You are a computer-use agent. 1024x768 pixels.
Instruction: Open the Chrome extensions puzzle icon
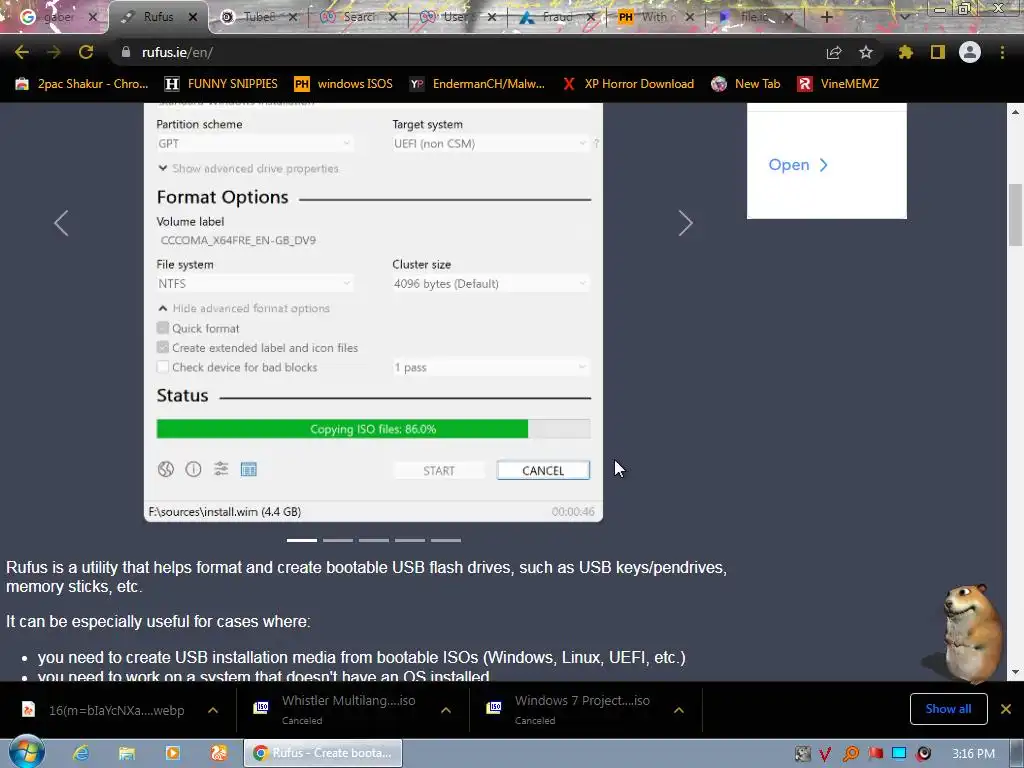906,52
